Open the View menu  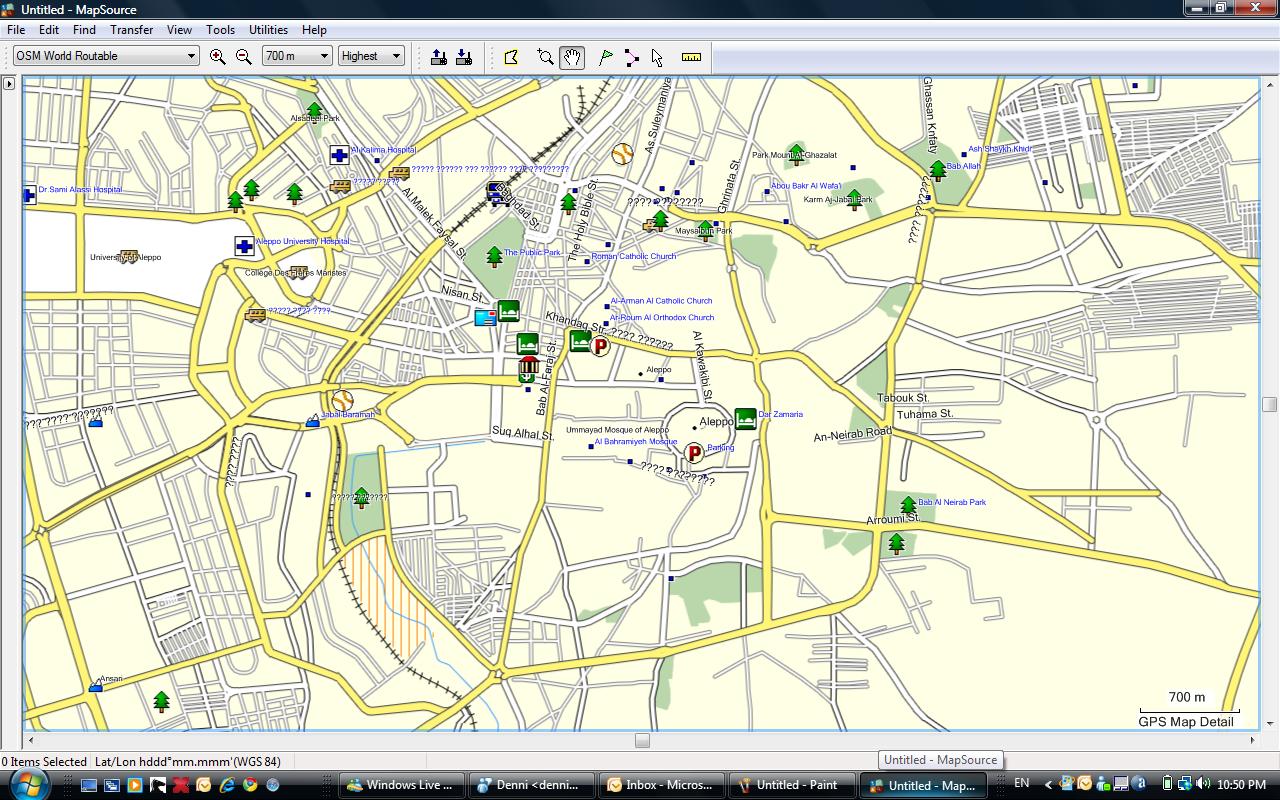[180, 30]
